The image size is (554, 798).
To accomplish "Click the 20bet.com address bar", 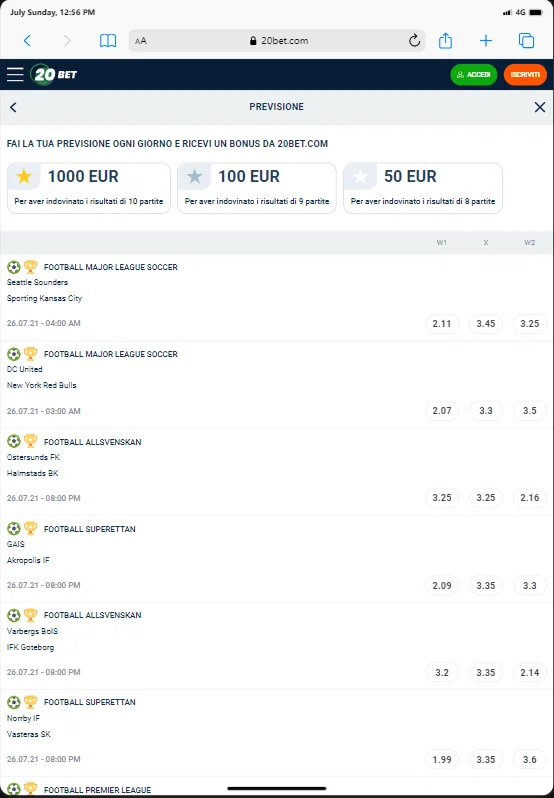I will click(x=277, y=41).
